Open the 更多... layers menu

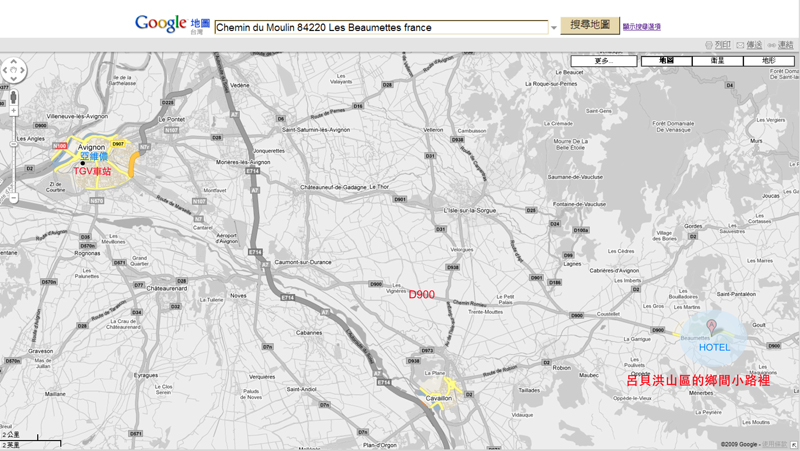click(604, 61)
